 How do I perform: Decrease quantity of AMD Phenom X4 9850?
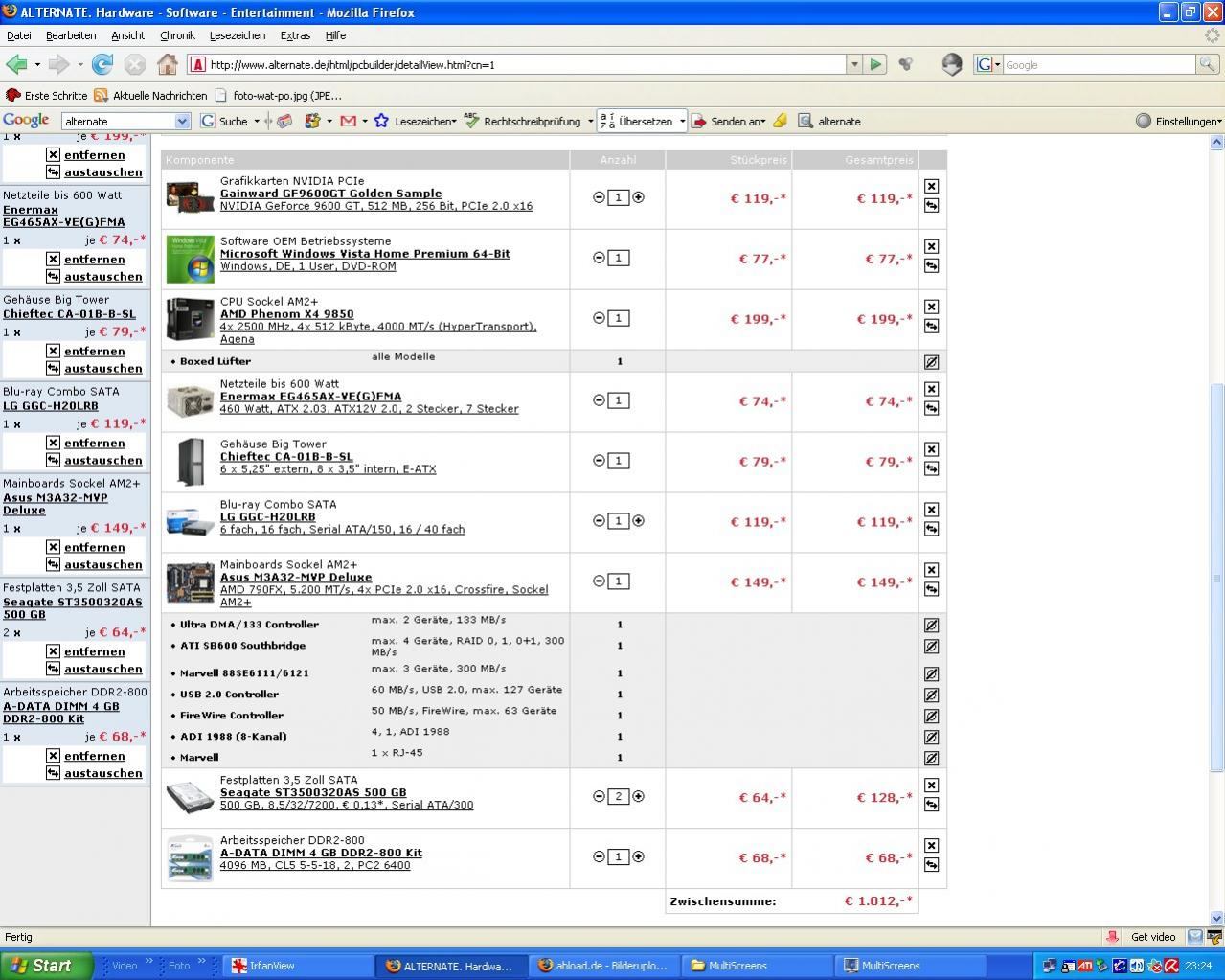[599, 318]
